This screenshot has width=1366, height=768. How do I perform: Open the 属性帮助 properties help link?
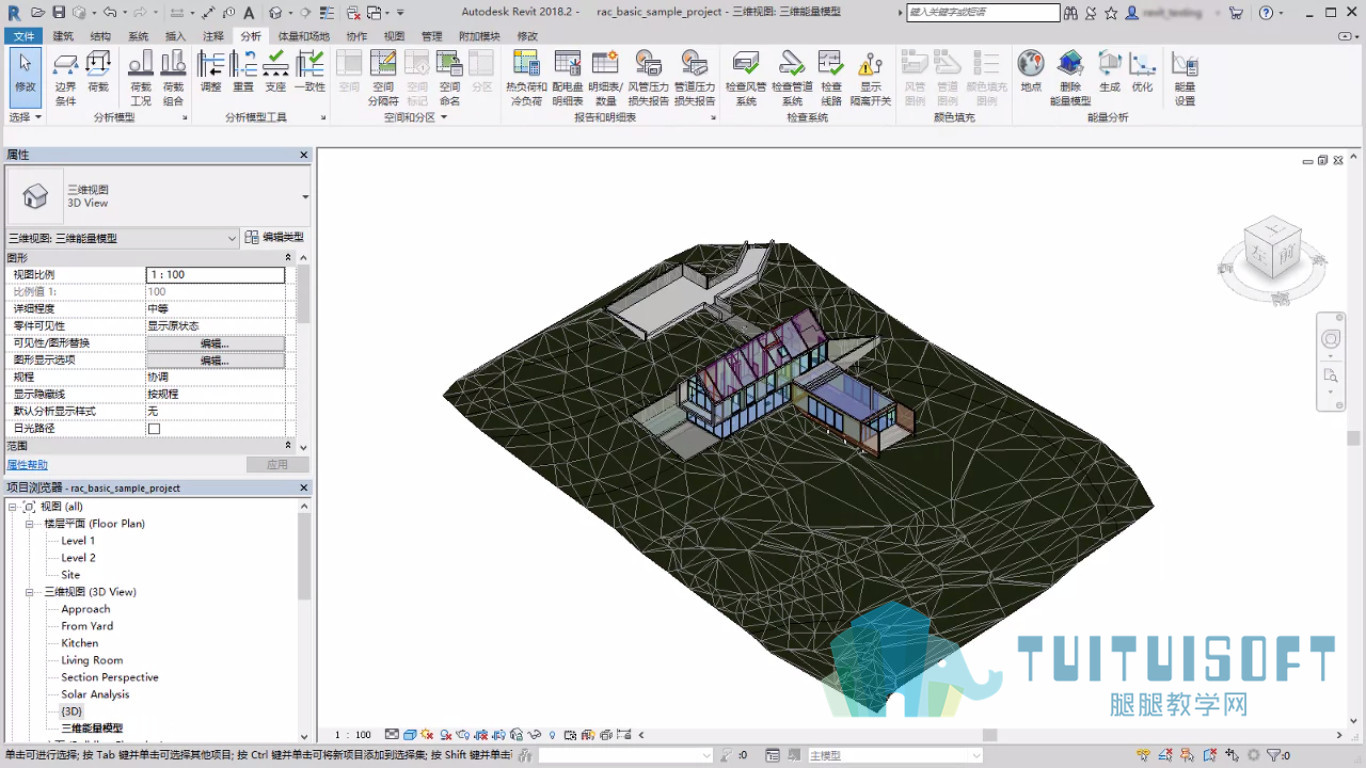click(x=28, y=465)
